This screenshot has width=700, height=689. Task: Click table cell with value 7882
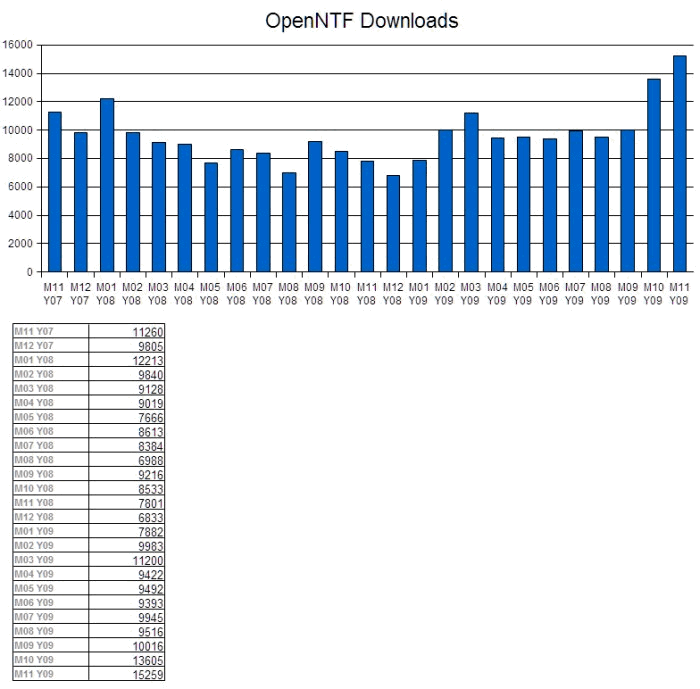click(126, 531)
